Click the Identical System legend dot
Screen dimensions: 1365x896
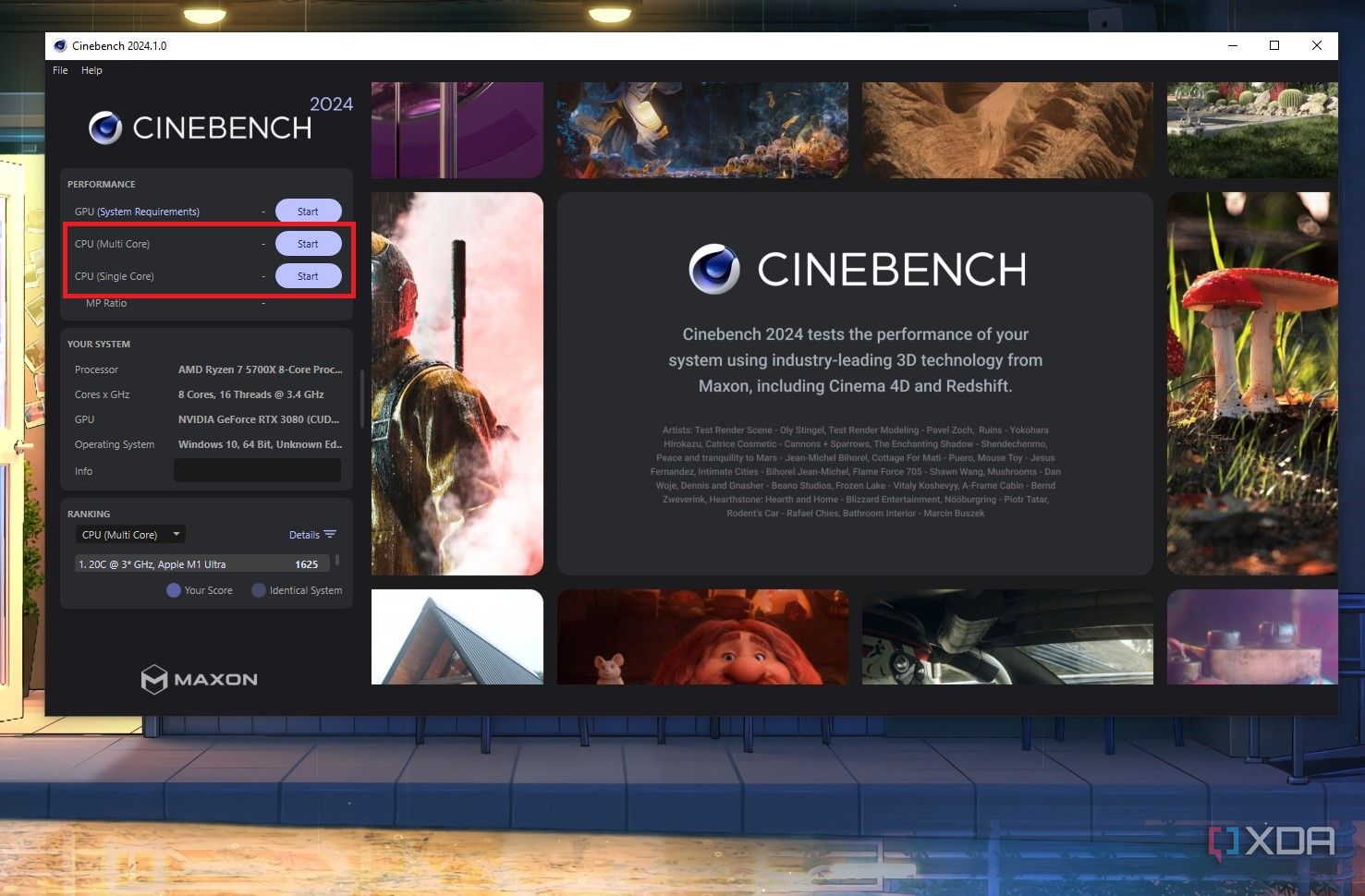259,590
